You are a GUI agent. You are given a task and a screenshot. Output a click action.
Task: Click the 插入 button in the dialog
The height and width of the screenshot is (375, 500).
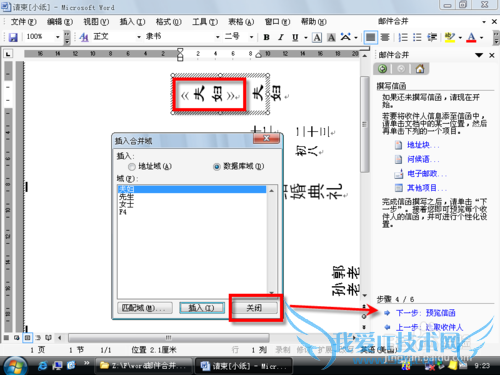point(201,308)
